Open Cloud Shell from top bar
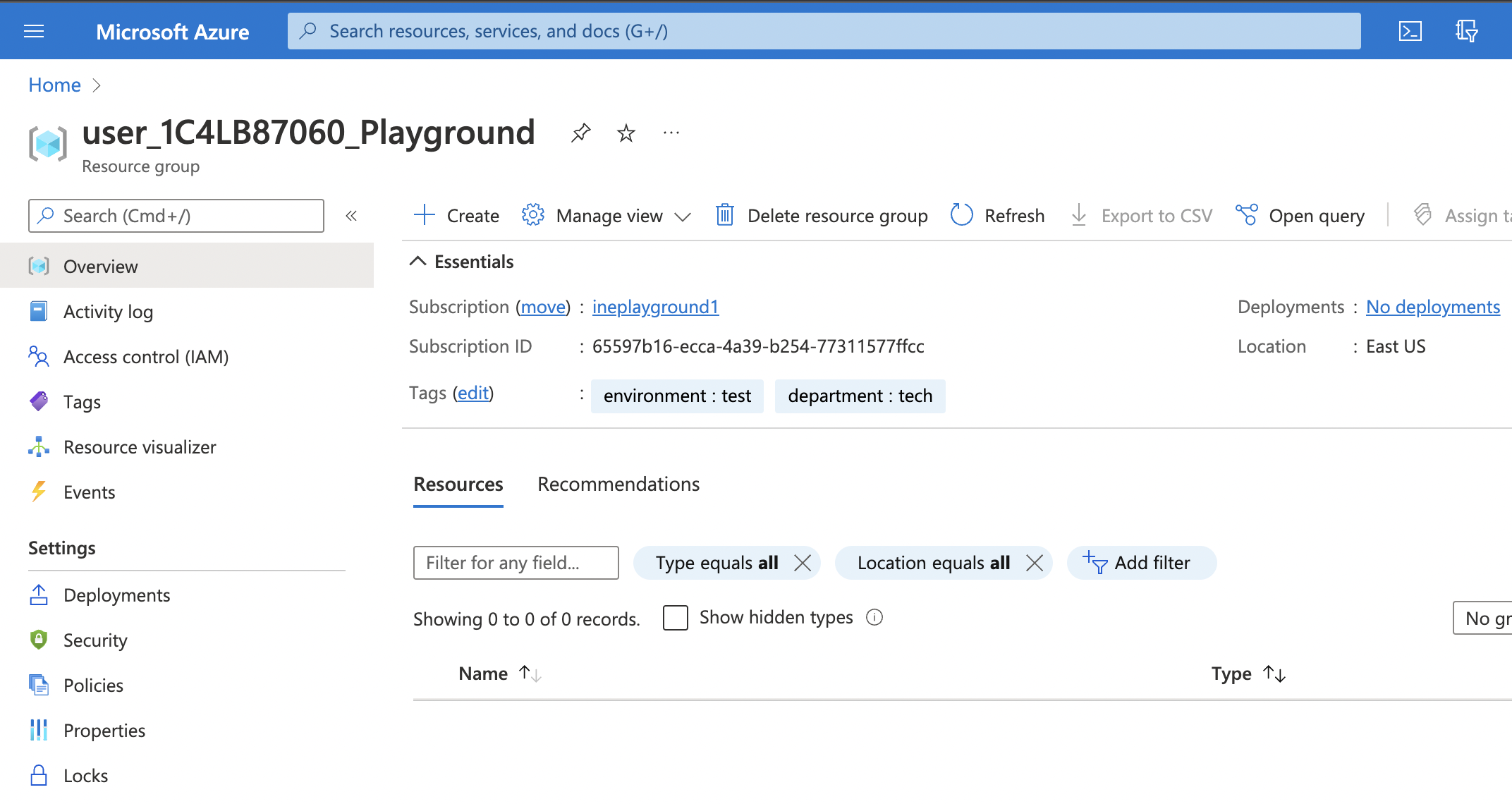Screen dimensions: 1512x804 tap(1410, 31)
